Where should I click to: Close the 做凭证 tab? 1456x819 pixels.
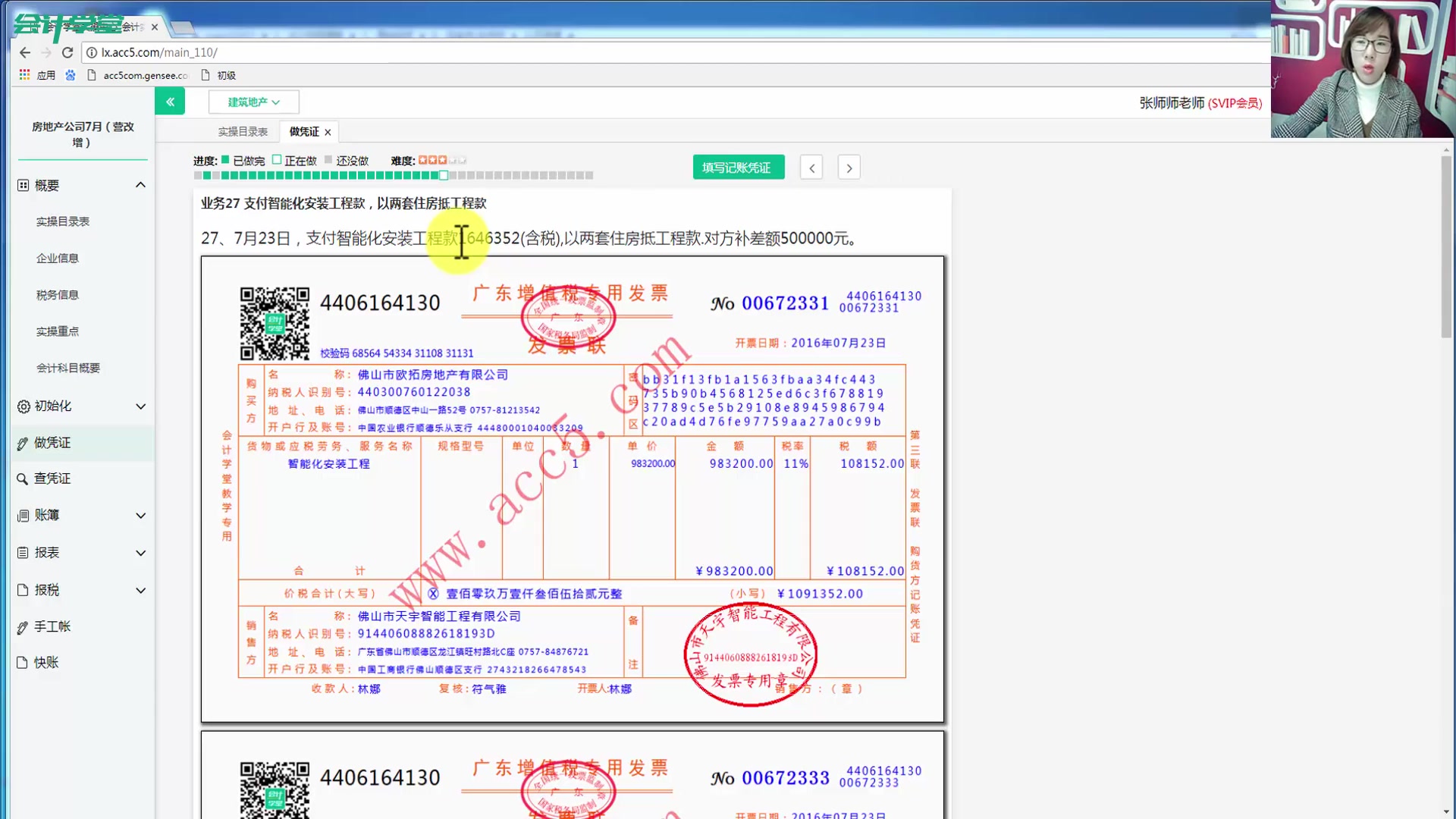[330, 131]
